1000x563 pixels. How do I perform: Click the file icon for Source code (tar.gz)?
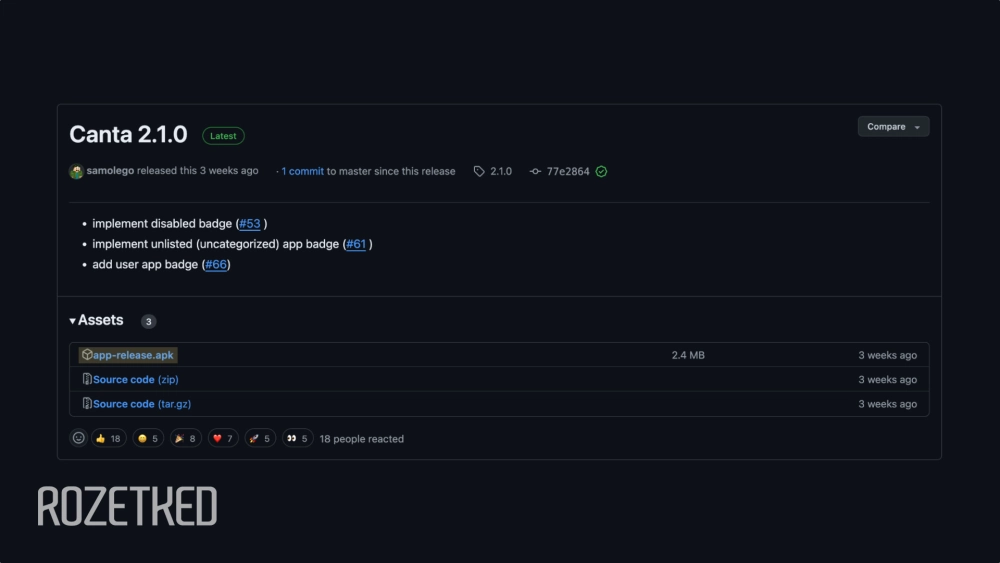[87, 404]
